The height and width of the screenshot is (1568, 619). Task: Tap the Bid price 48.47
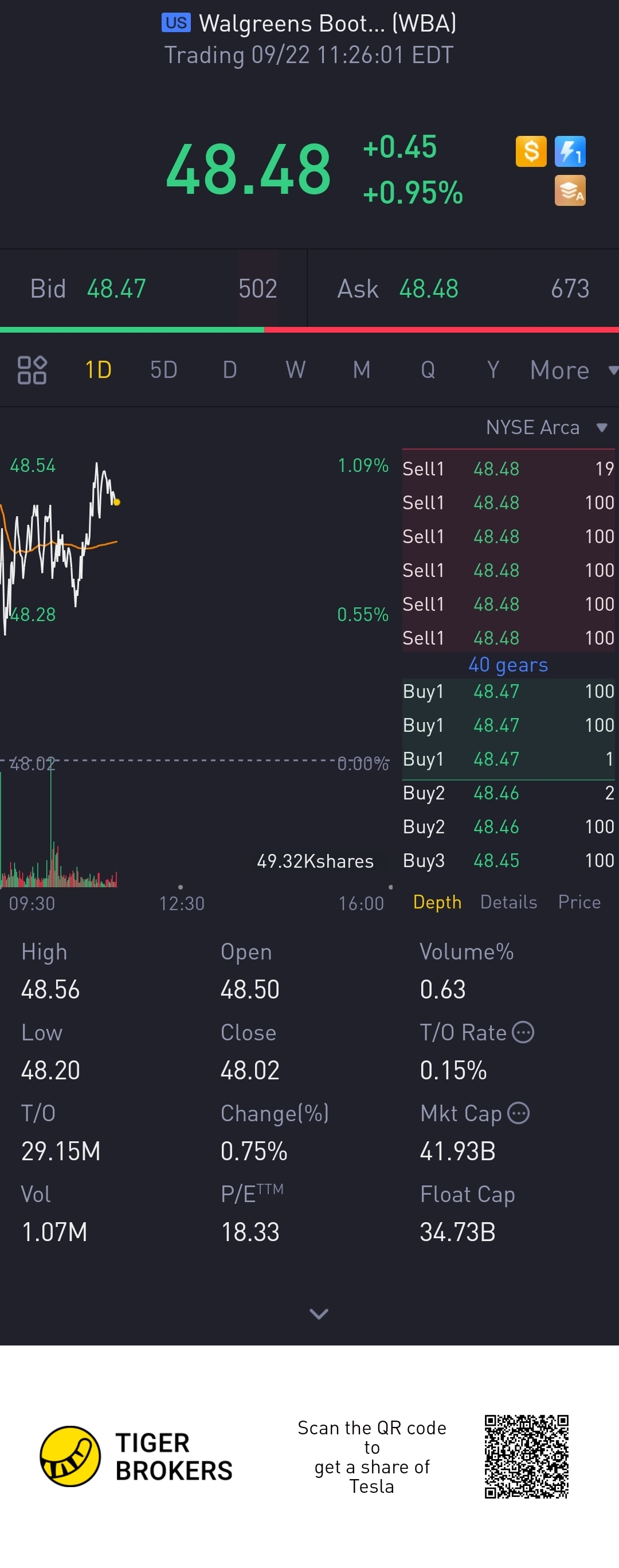coord(116,288)
